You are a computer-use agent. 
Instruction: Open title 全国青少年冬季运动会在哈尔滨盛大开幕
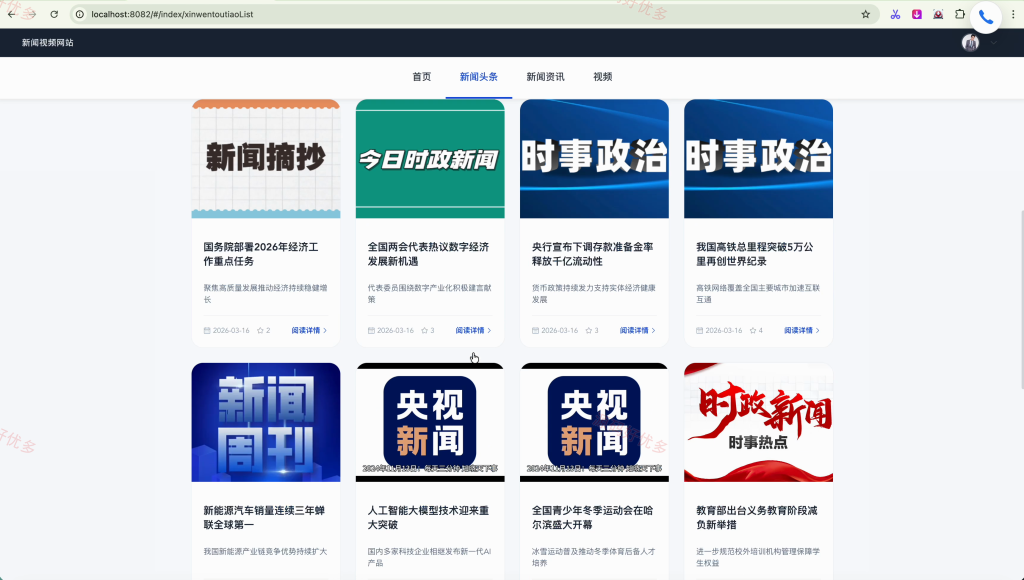click(x=592, y=517)
